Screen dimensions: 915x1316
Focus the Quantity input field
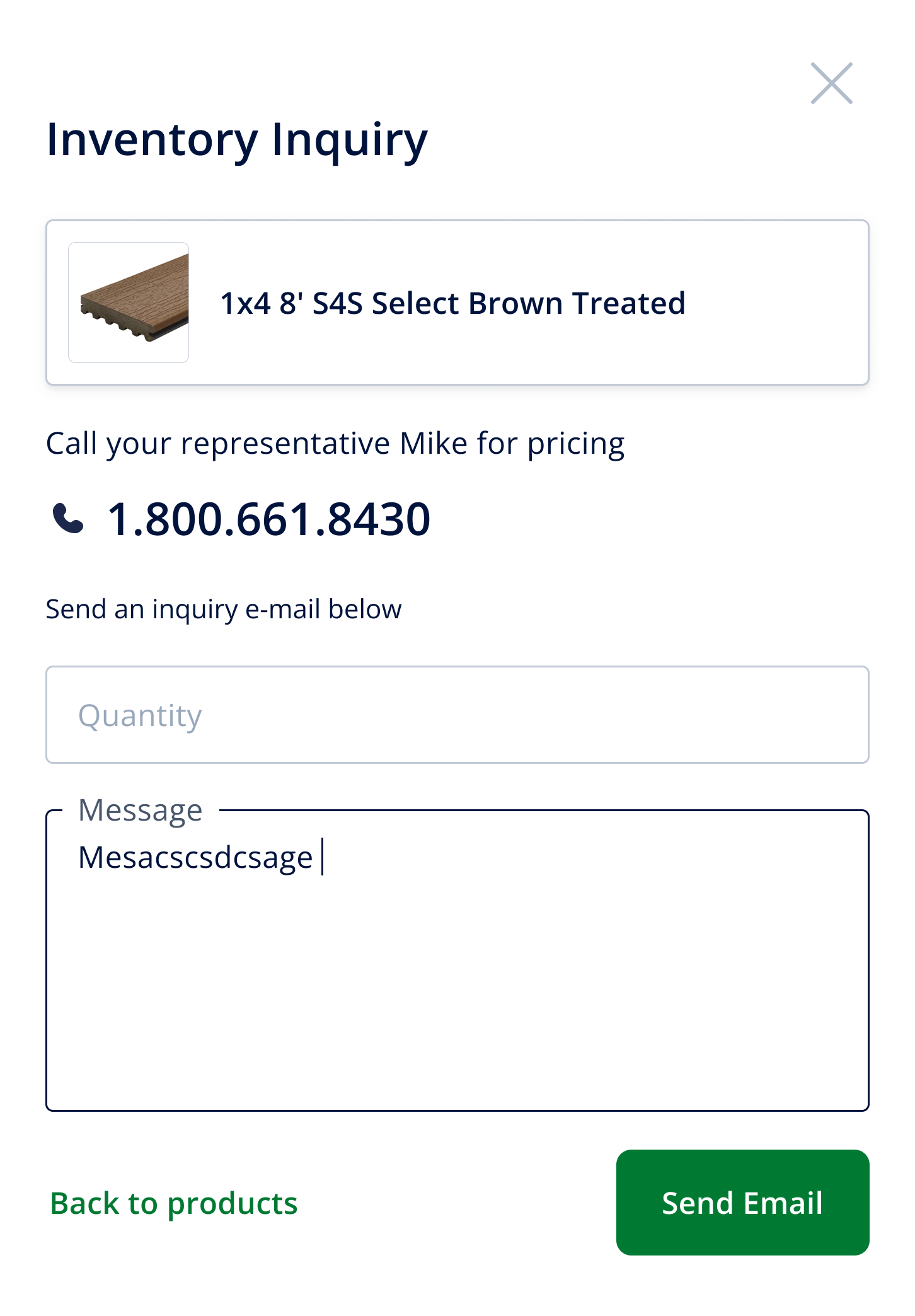[x=457, y=715]
